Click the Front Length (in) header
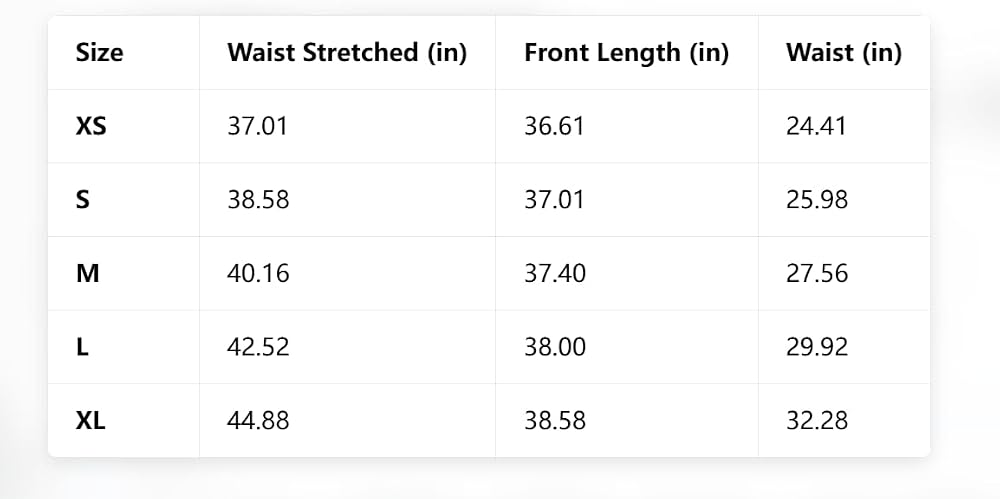Screen dimensions: 1000x499 click(x=626, y=52)
